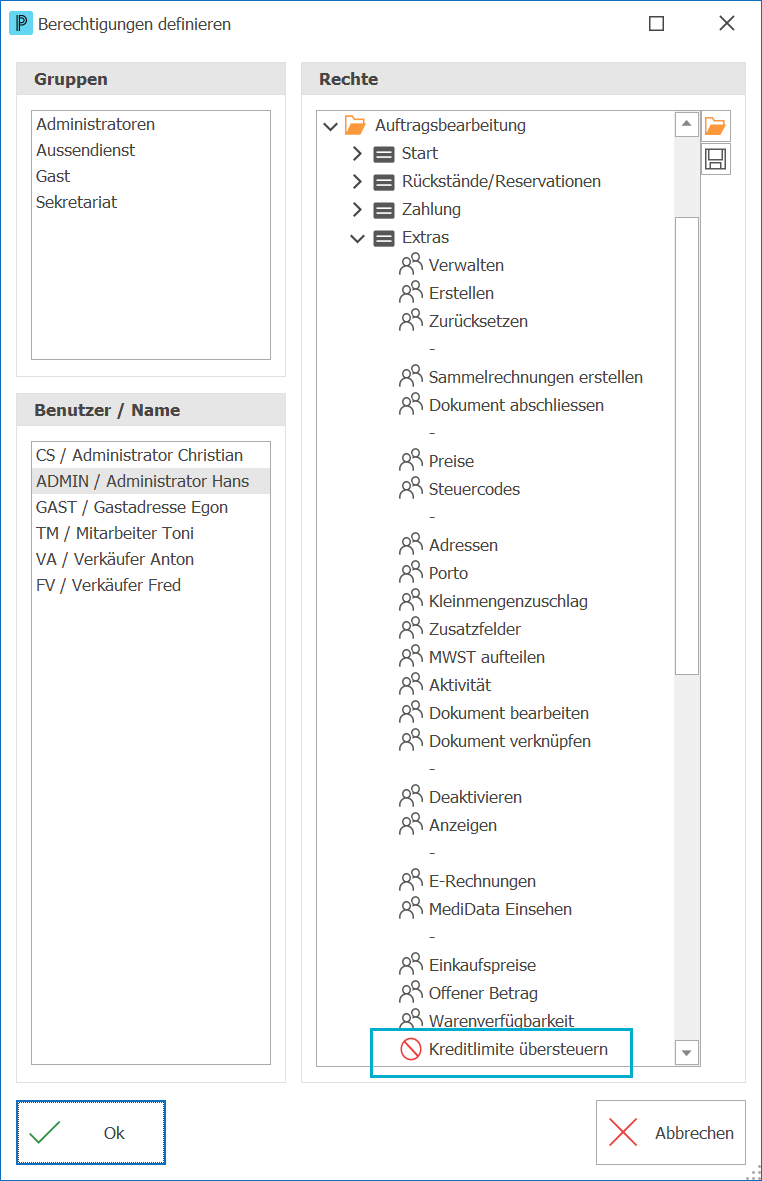Click the rights tree scrollbar thumb

(x=686, y=445)
